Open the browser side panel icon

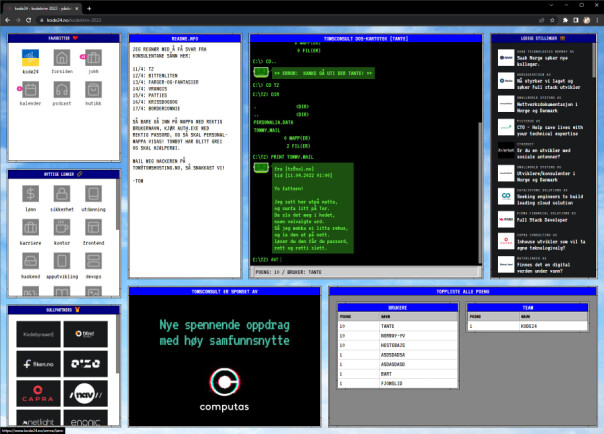(576, 20)
